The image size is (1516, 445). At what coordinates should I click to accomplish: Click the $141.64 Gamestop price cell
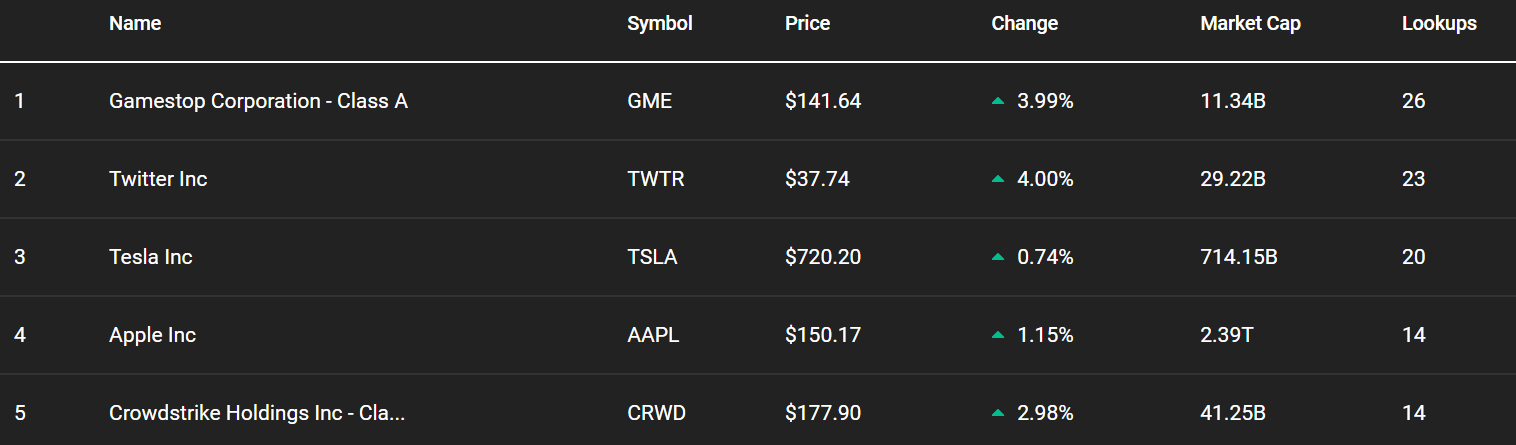(823, 101)
